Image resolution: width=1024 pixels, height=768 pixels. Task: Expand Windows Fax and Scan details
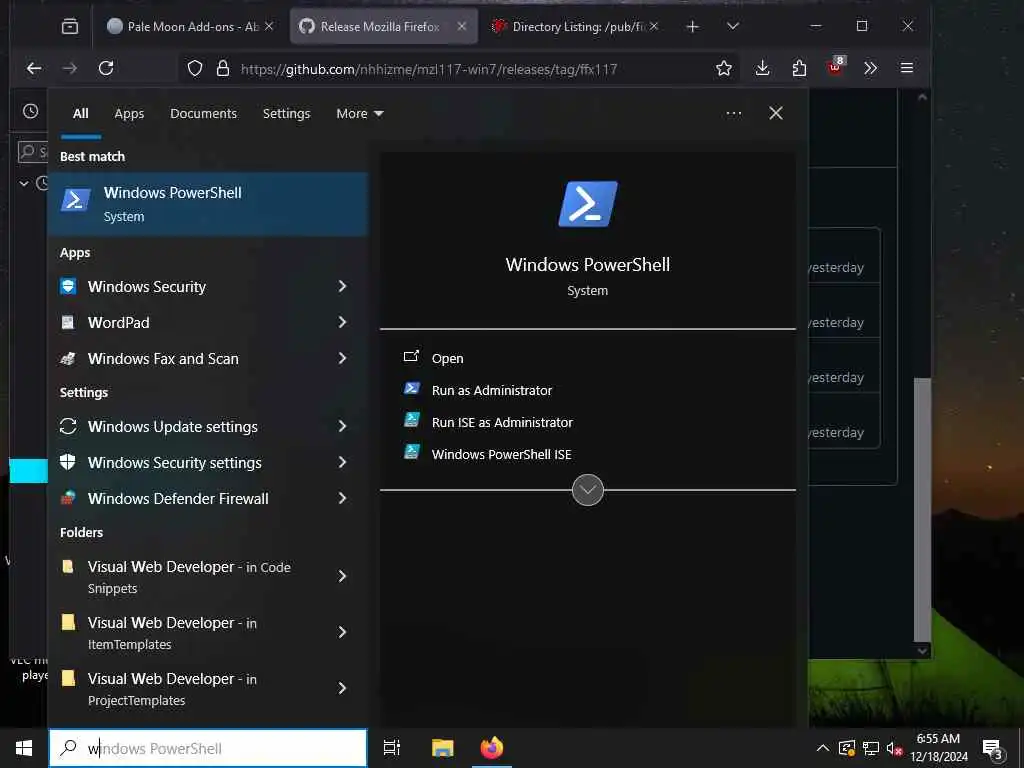342,358
